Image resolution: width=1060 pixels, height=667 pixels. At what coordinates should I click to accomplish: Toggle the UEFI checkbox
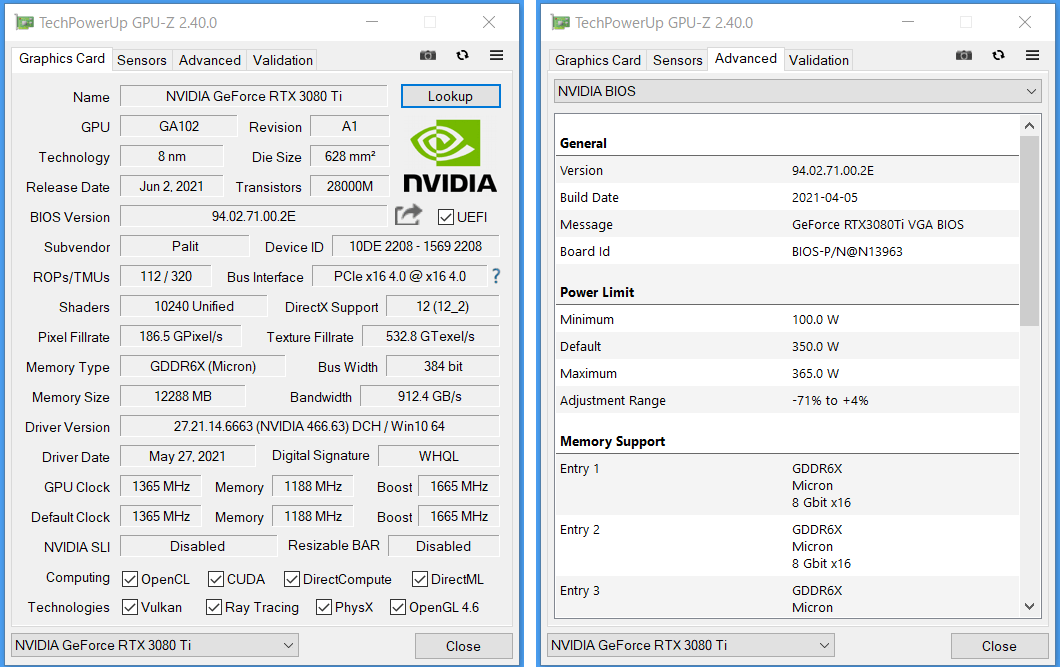[x=445, y=217]
